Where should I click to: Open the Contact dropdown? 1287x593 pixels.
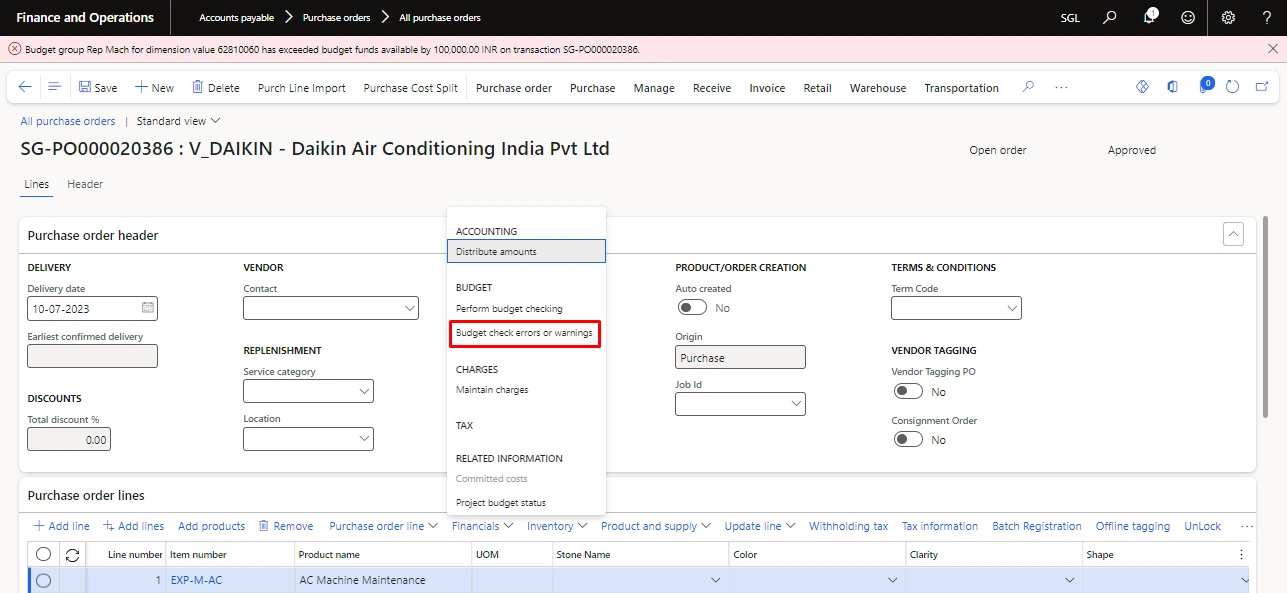pos(409,309)
